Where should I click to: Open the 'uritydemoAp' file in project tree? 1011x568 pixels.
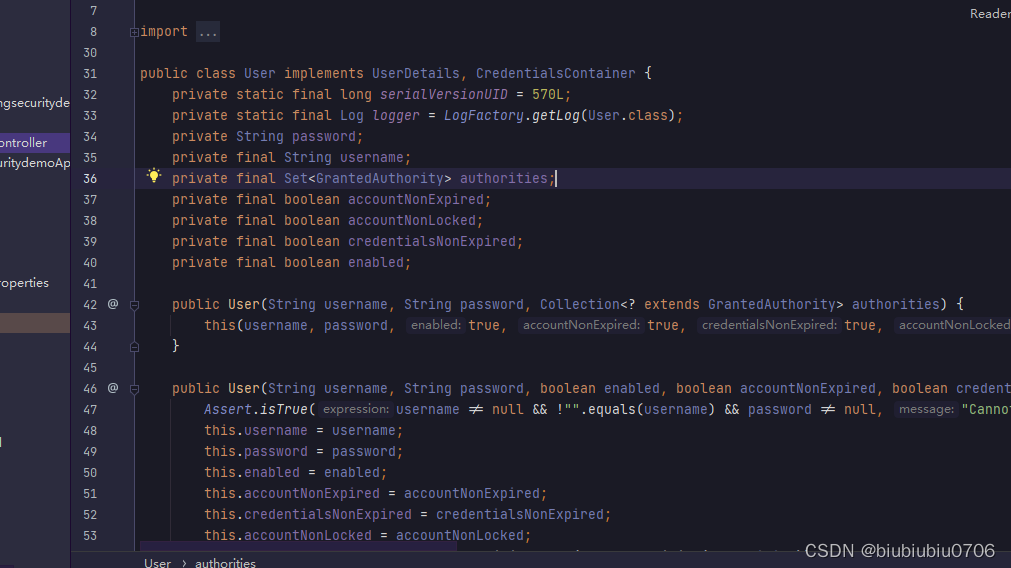35,163
